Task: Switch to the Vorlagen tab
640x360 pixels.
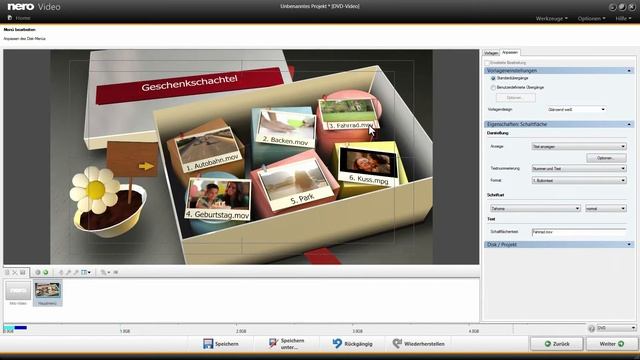Action: pyautogui.click(x=491, y=53)
